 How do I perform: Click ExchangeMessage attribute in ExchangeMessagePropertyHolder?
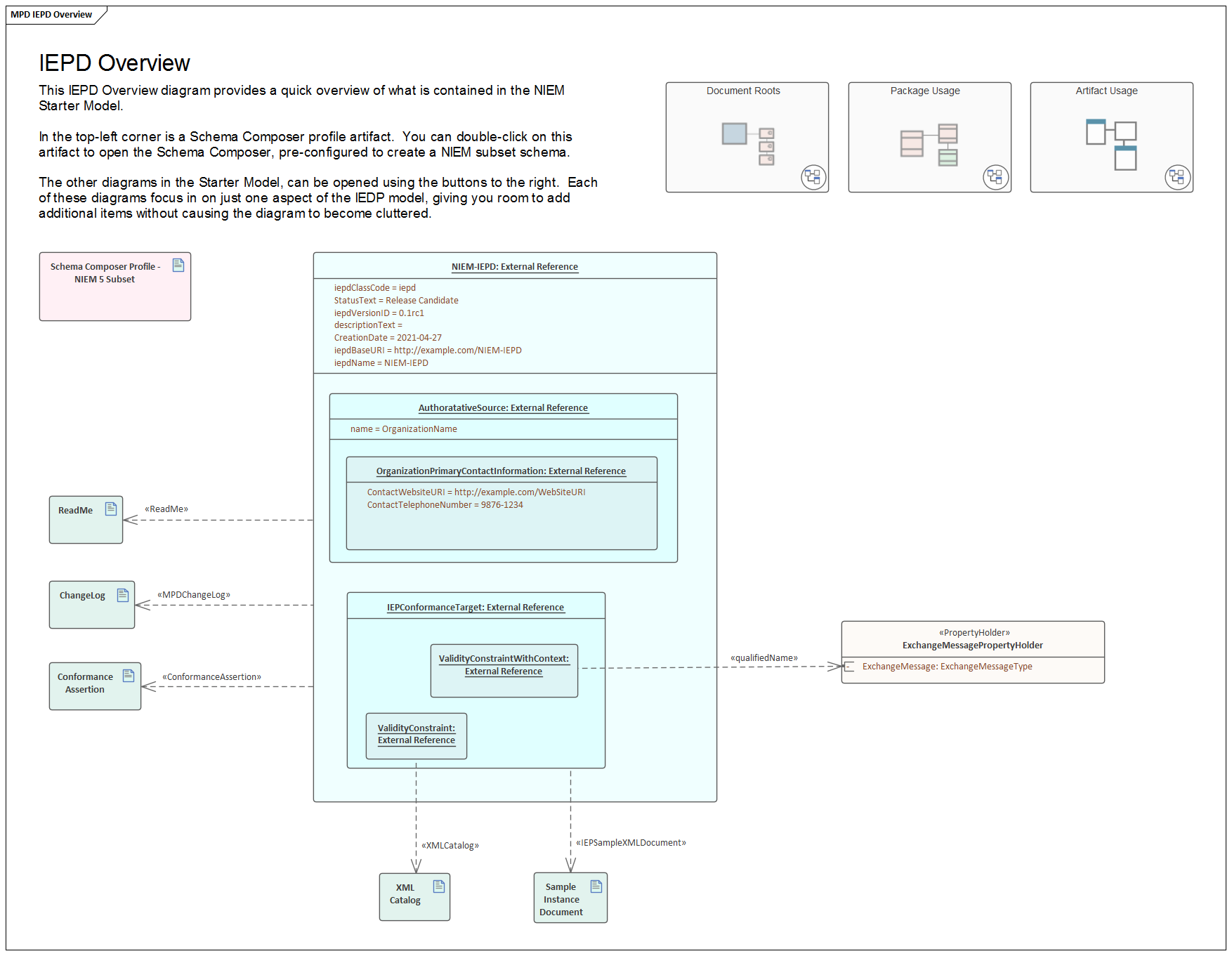pos(947,667)
